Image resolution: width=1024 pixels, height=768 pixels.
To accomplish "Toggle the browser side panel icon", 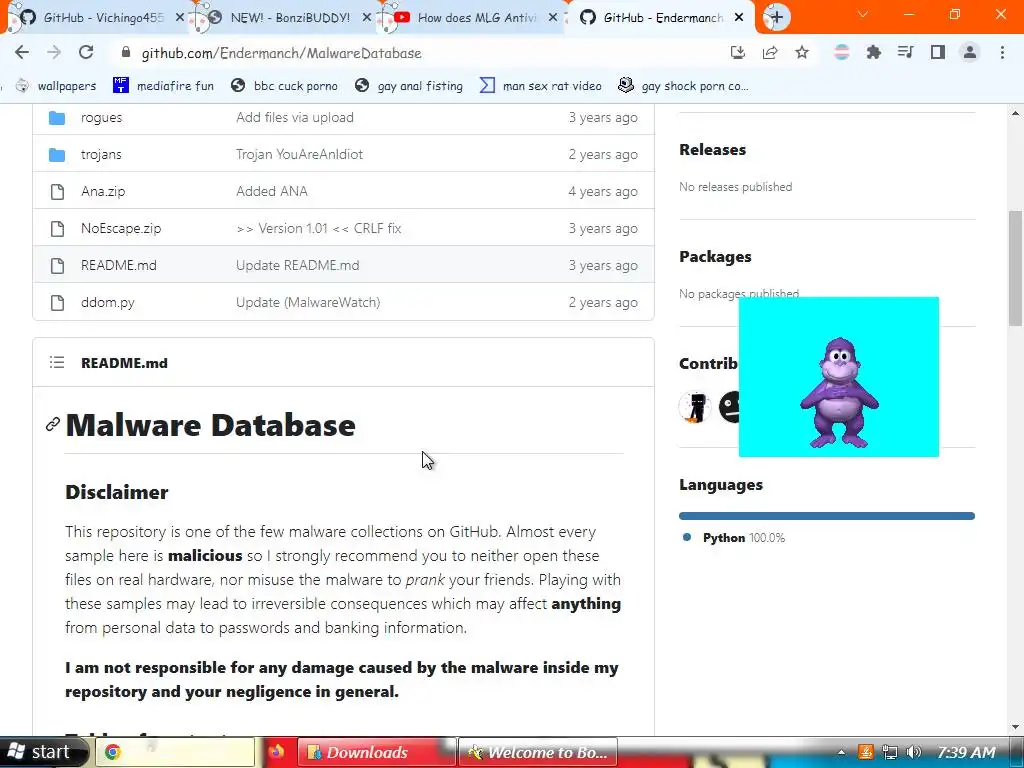I will [938, 53].
